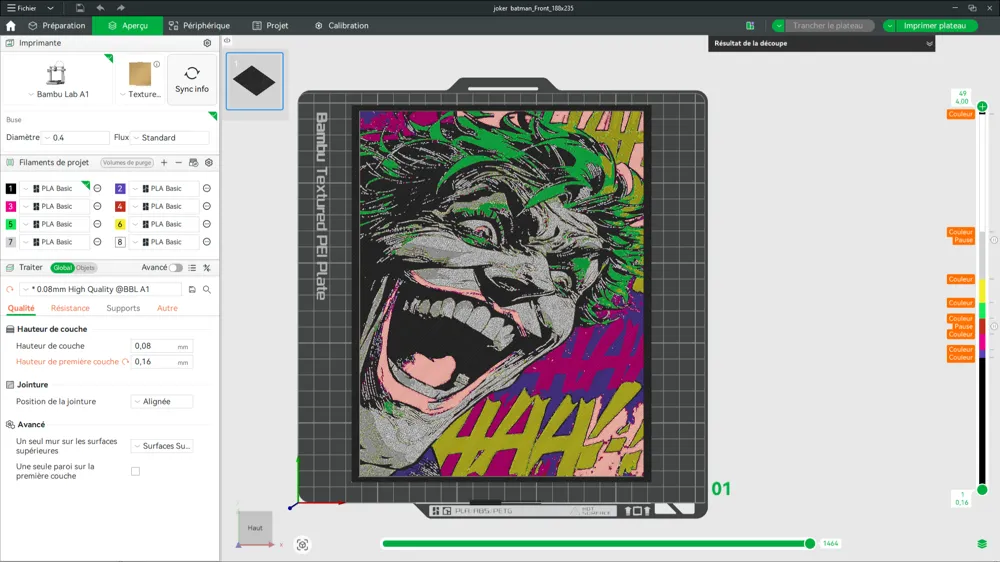The height and width of the screenshot is (562, 1000).
Task: Click the green plus atop layer slider
Action: pos(982,107)
